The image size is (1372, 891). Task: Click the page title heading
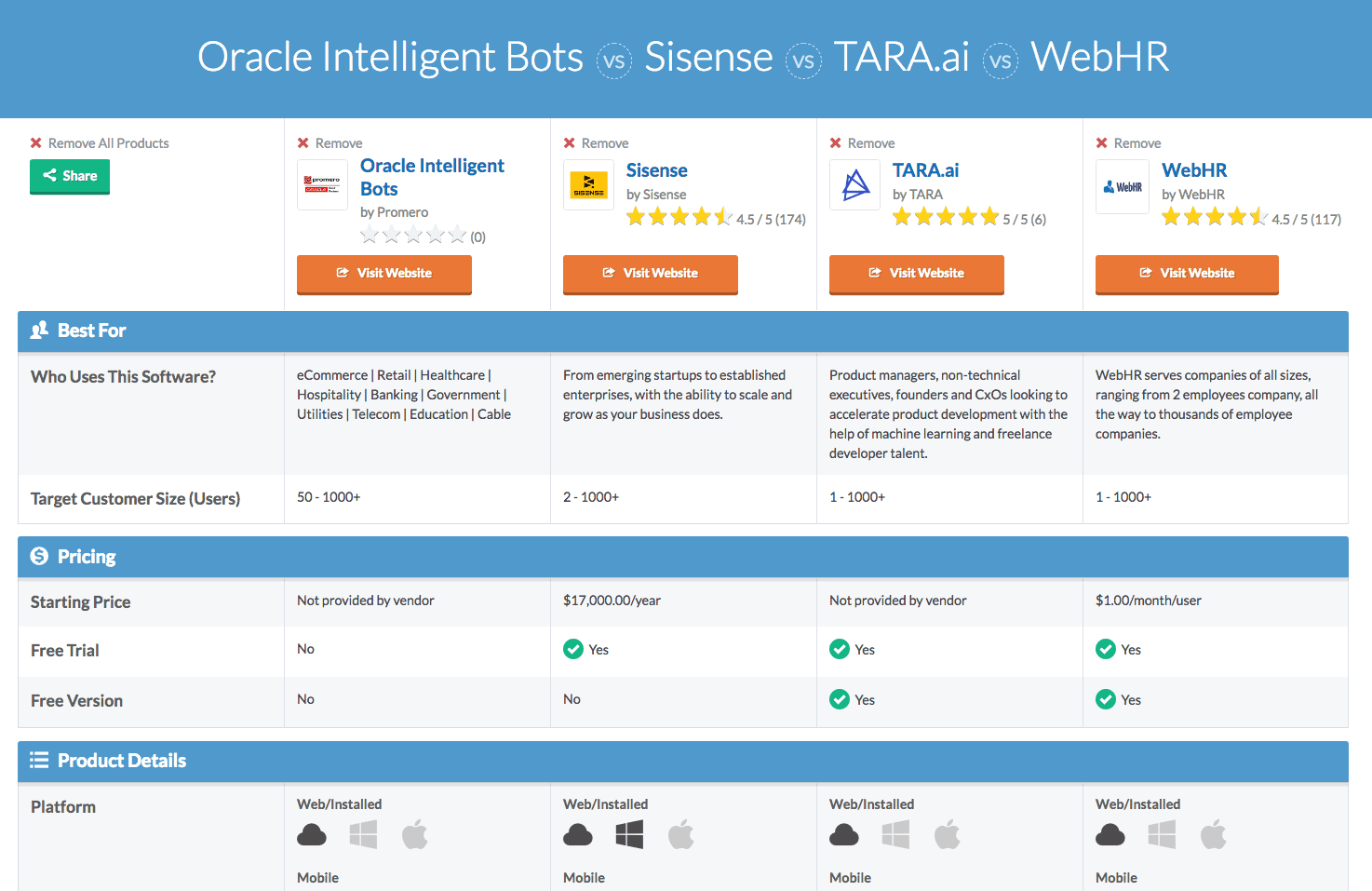coord(683,57)
